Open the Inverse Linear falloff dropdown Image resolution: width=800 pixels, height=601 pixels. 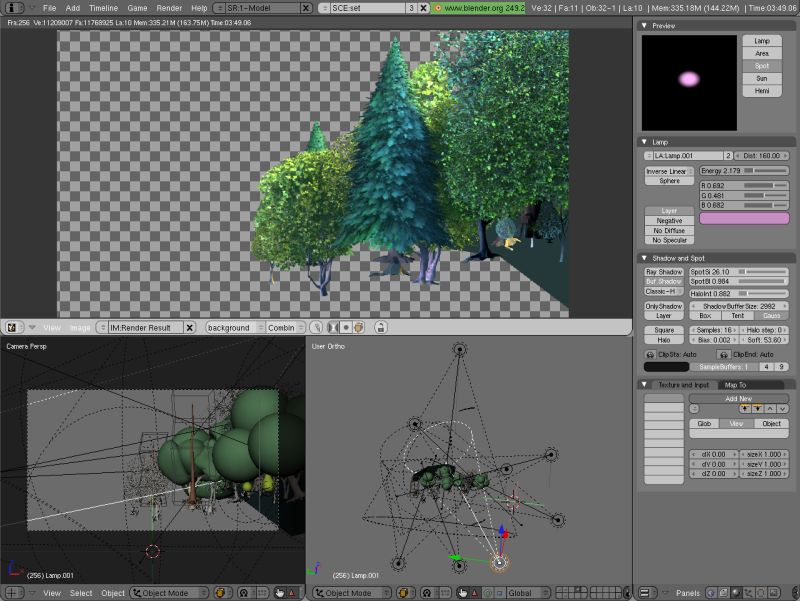[669, 171]
